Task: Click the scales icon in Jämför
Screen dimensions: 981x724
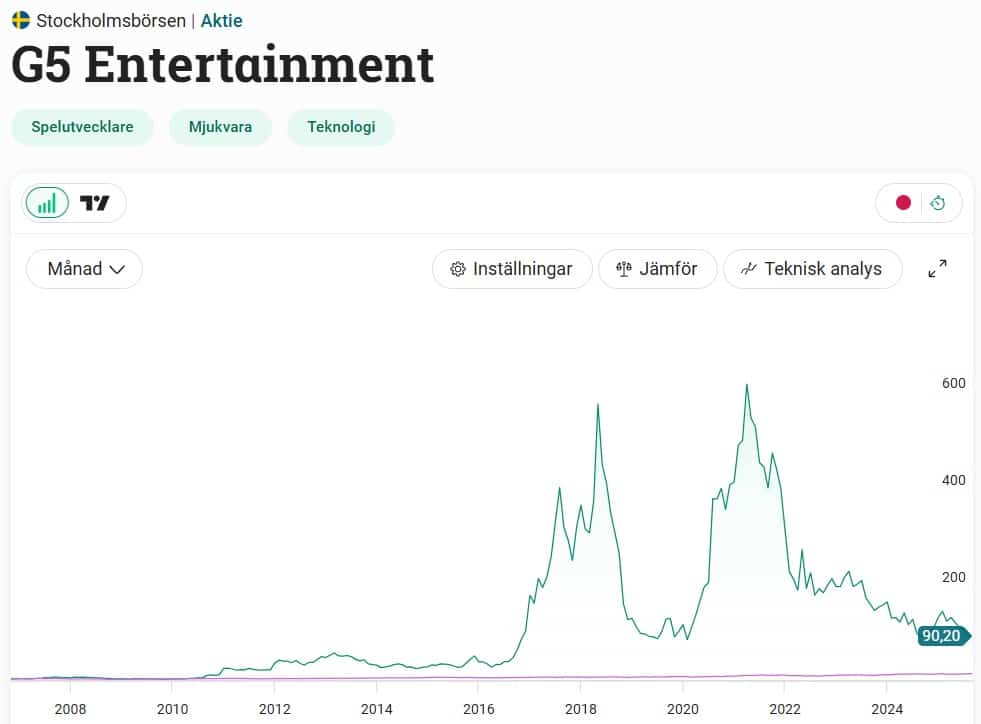Action: tap(624, 269)
